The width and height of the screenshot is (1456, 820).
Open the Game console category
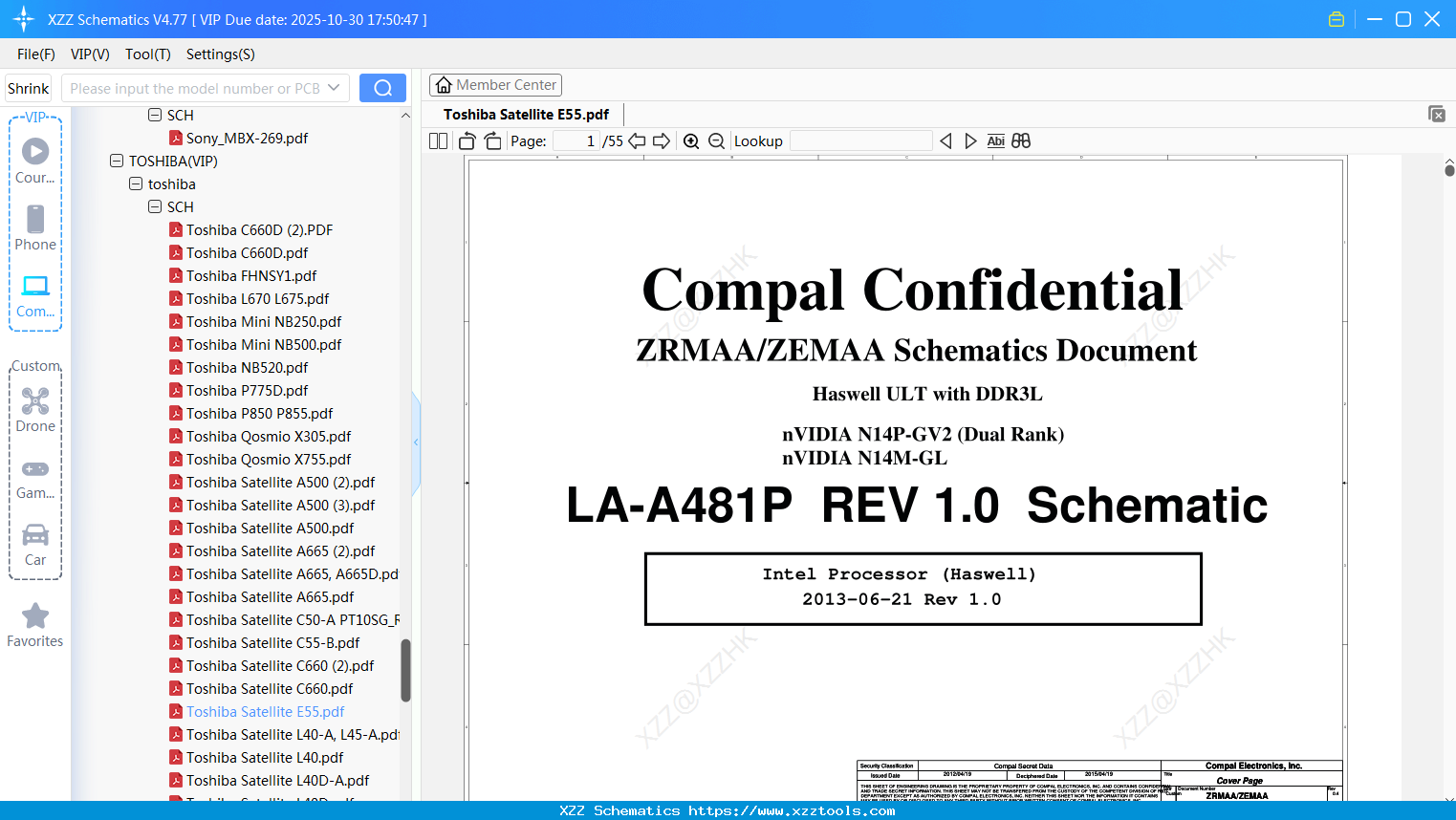click(35, 478)
